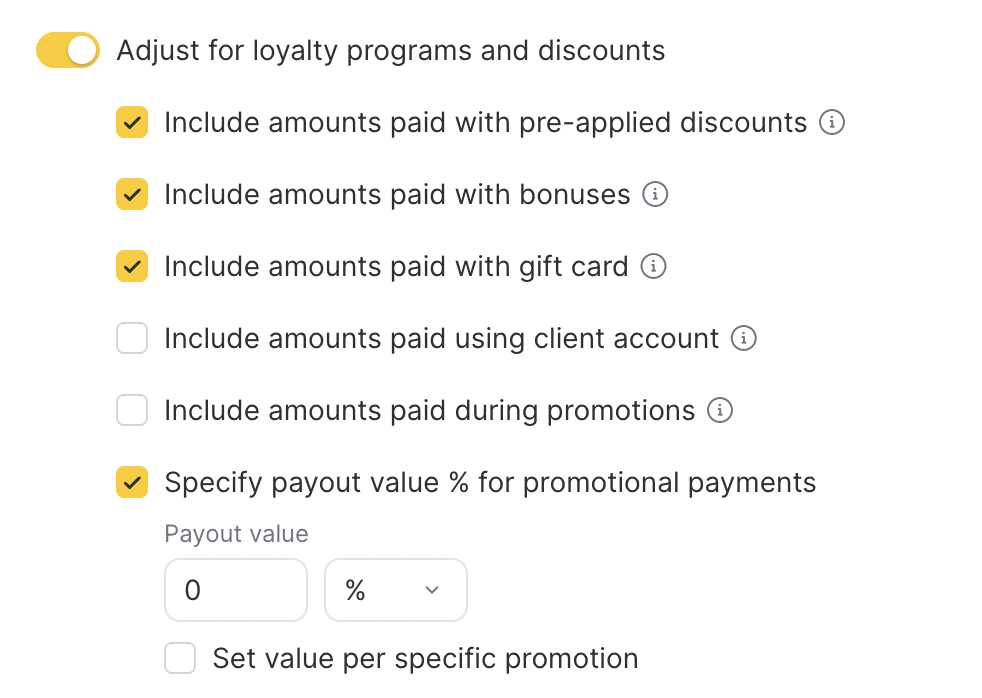
Task: Click info icon beside client account option
Action: (x=744, y=339)
